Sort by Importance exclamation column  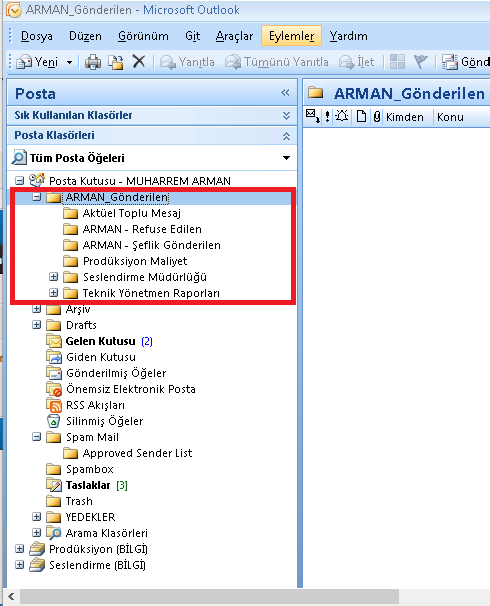pos(327,116)
